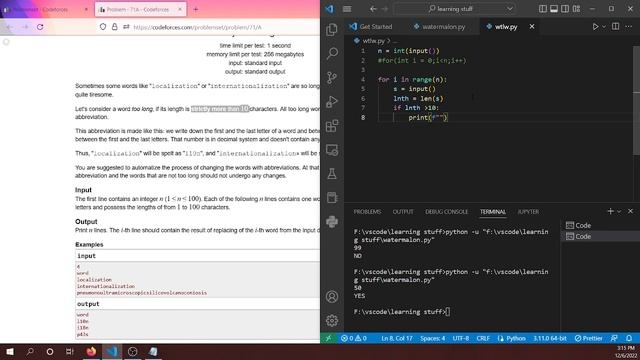Open the Cortana circle on taskbar
The width and height of the screenshot is (640, 360).
[50, 351]
